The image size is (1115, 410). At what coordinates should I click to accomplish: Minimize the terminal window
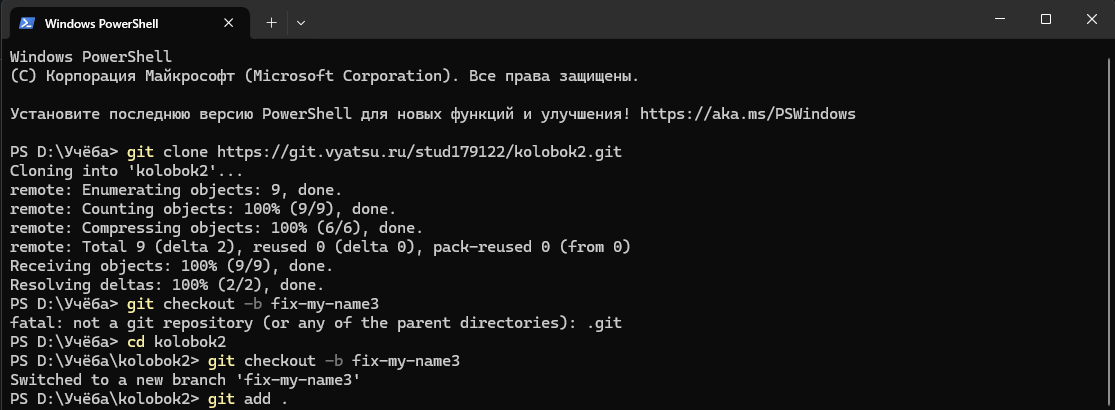tap(999, 19)
